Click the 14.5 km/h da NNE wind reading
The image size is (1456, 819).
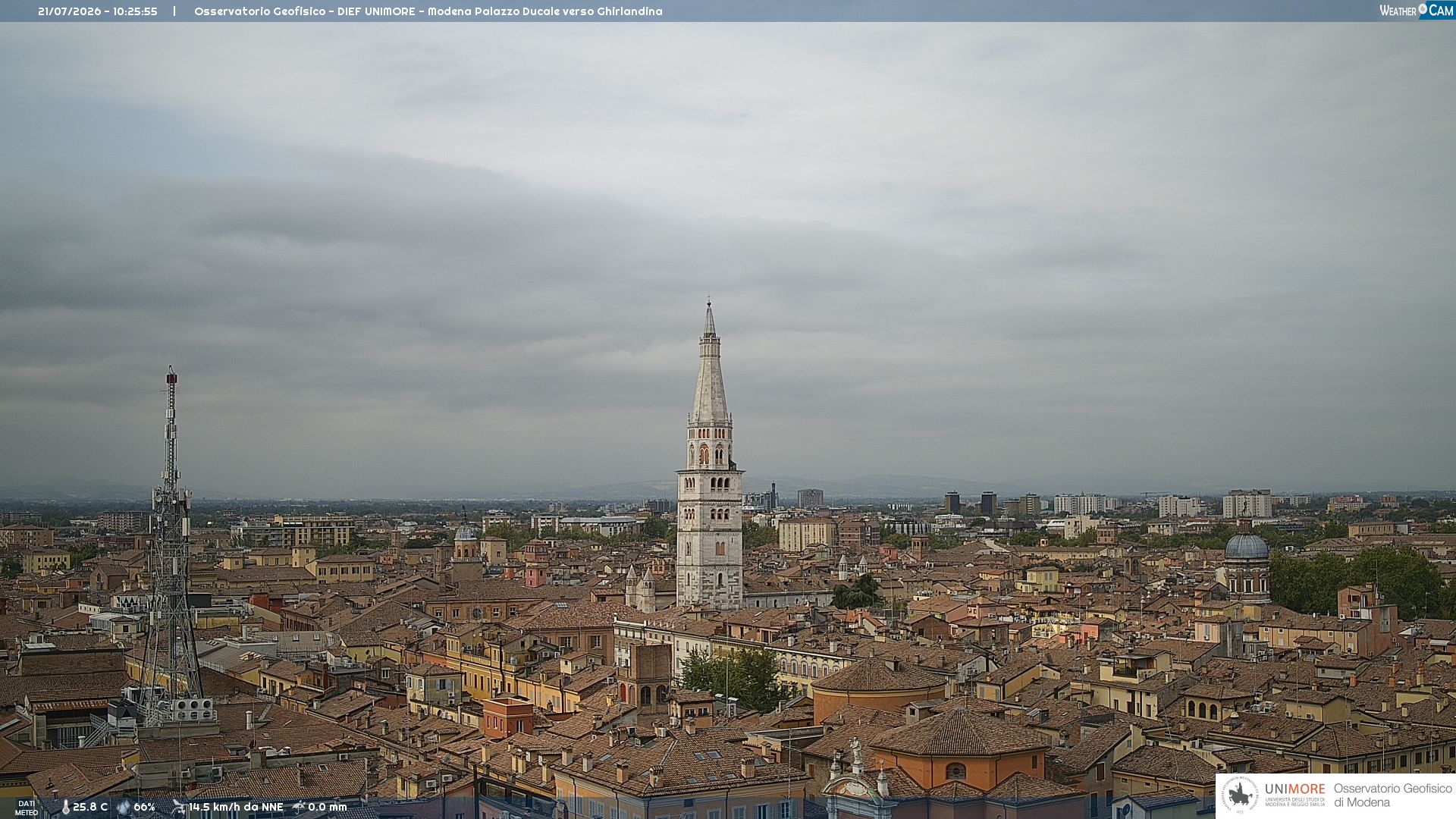pyautogui.click(x=236, y=807)
